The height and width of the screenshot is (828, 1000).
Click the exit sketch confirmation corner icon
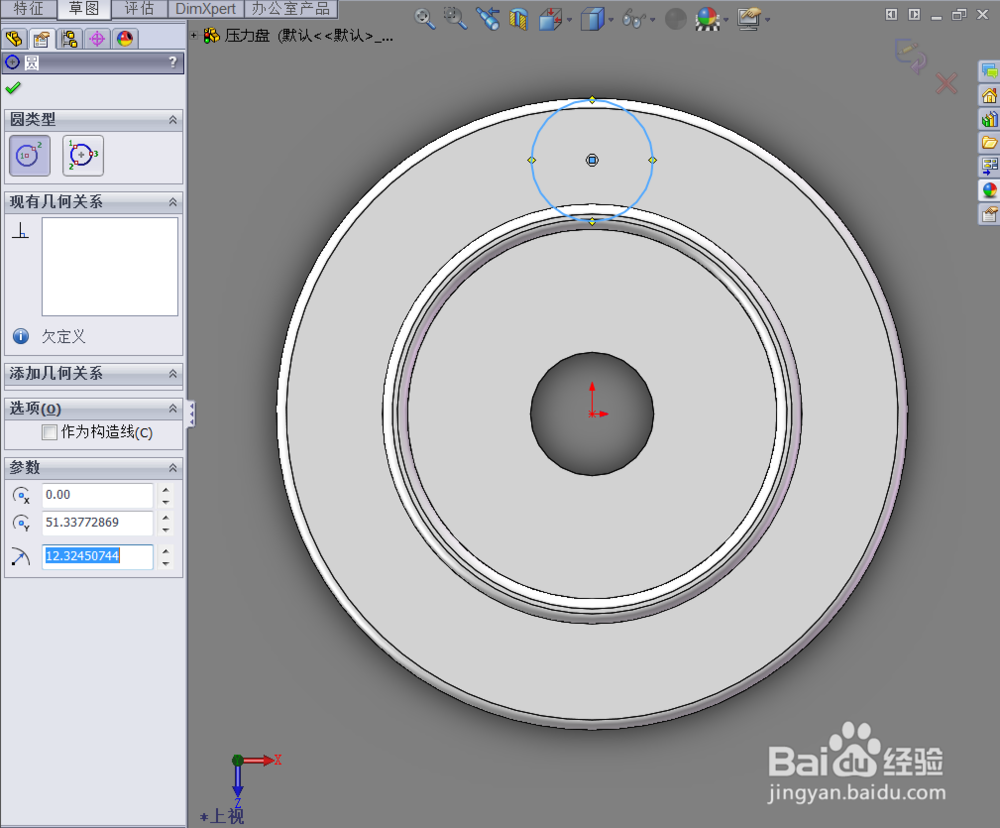point(911,56)
